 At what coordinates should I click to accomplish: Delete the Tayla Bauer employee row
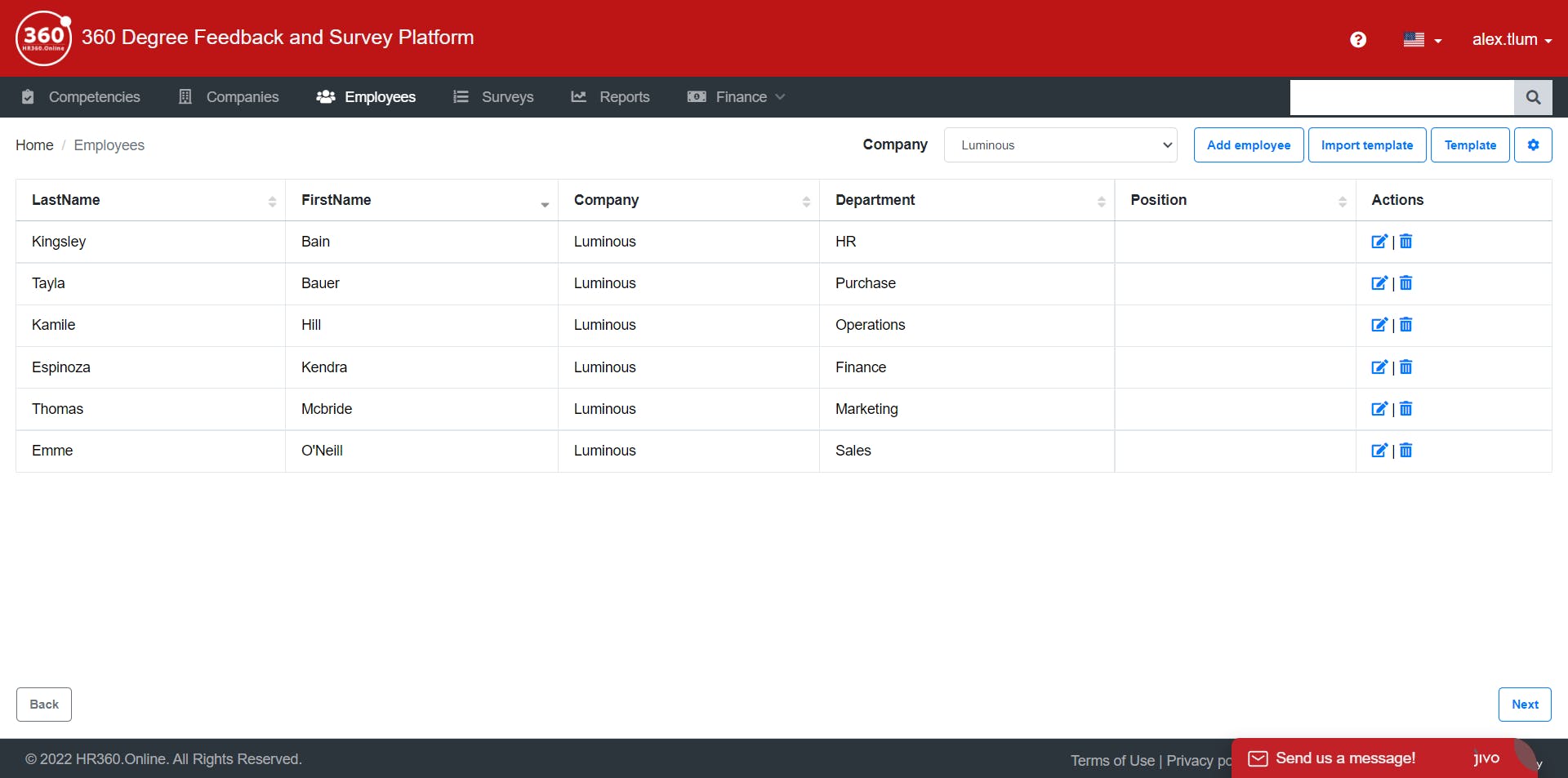click(x=1405, y=283)
